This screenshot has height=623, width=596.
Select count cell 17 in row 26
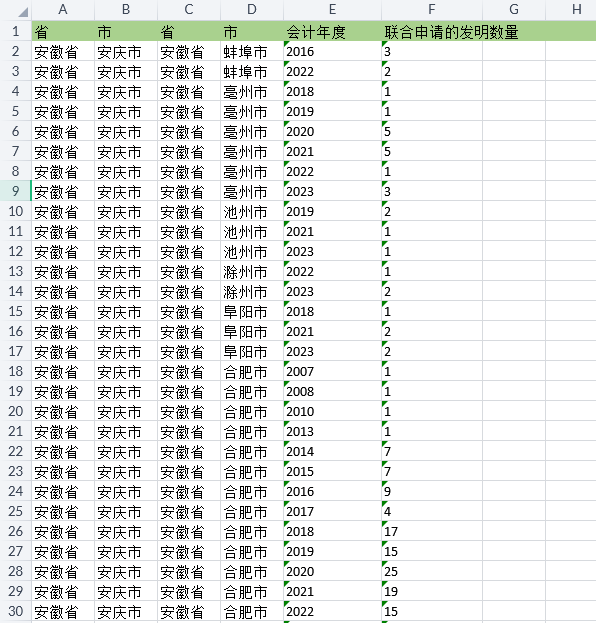(x=432, y=531)
